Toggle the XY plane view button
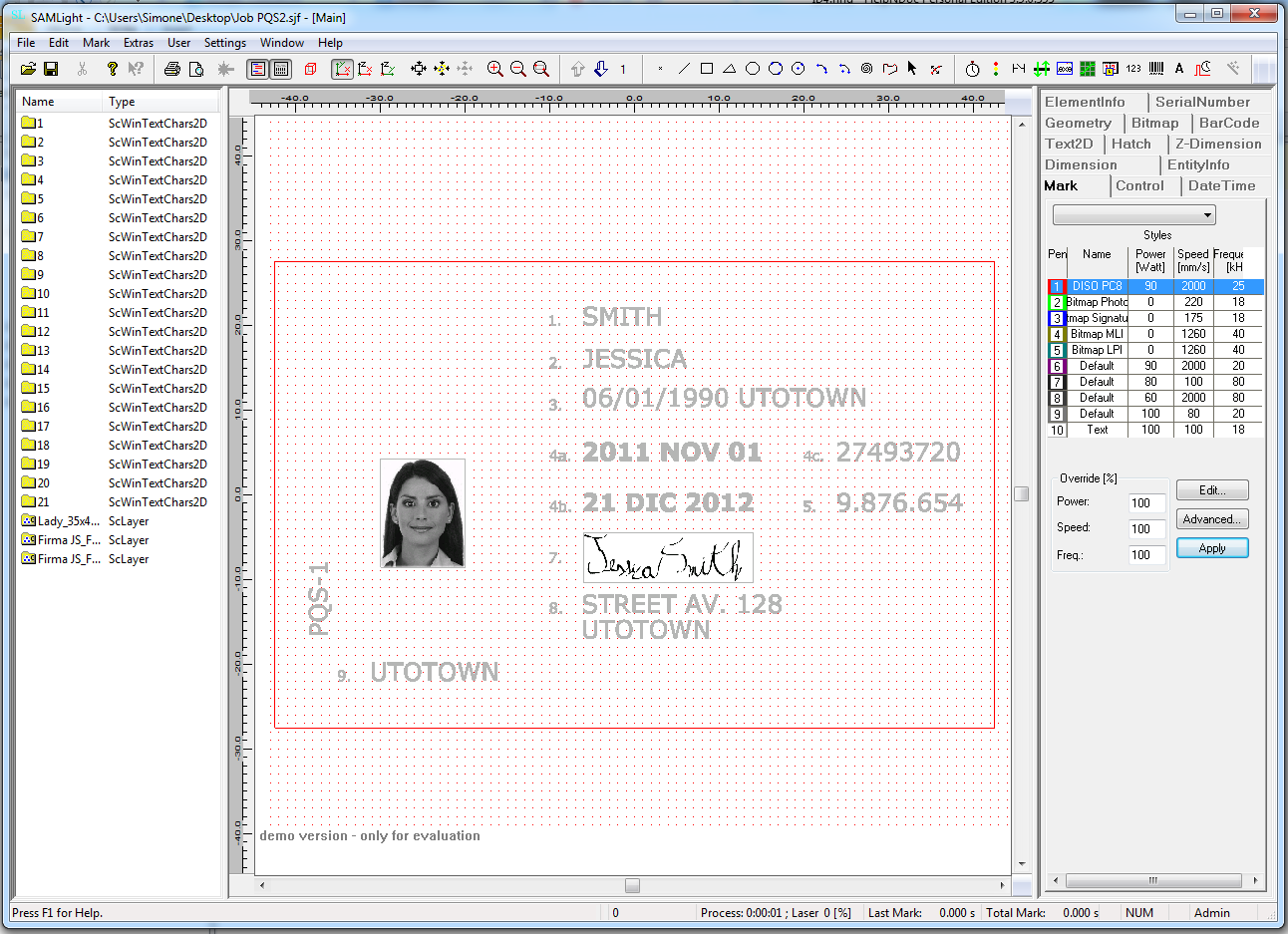Image resolution: width=1288 pixels, height=934 pixels. (x=342, y=69)
